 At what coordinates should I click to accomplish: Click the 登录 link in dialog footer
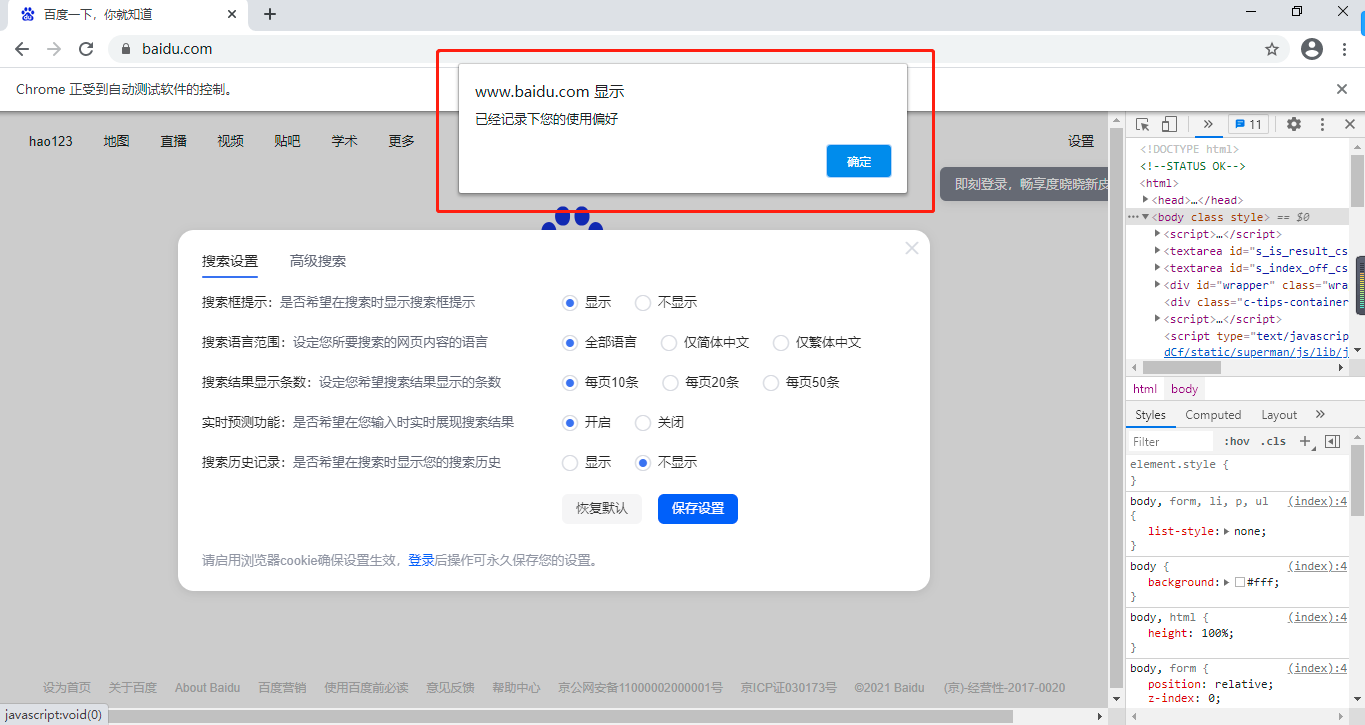421,560
